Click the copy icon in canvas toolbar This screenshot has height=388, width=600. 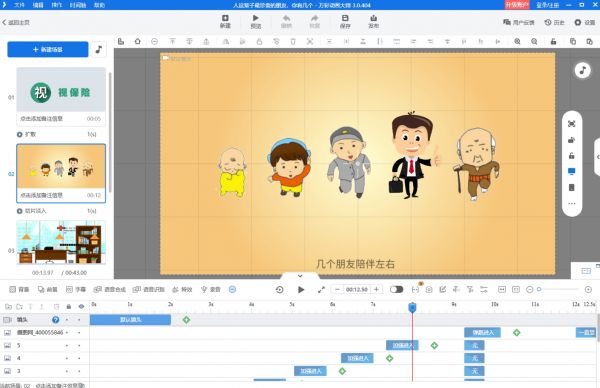(x=573, y=41)
